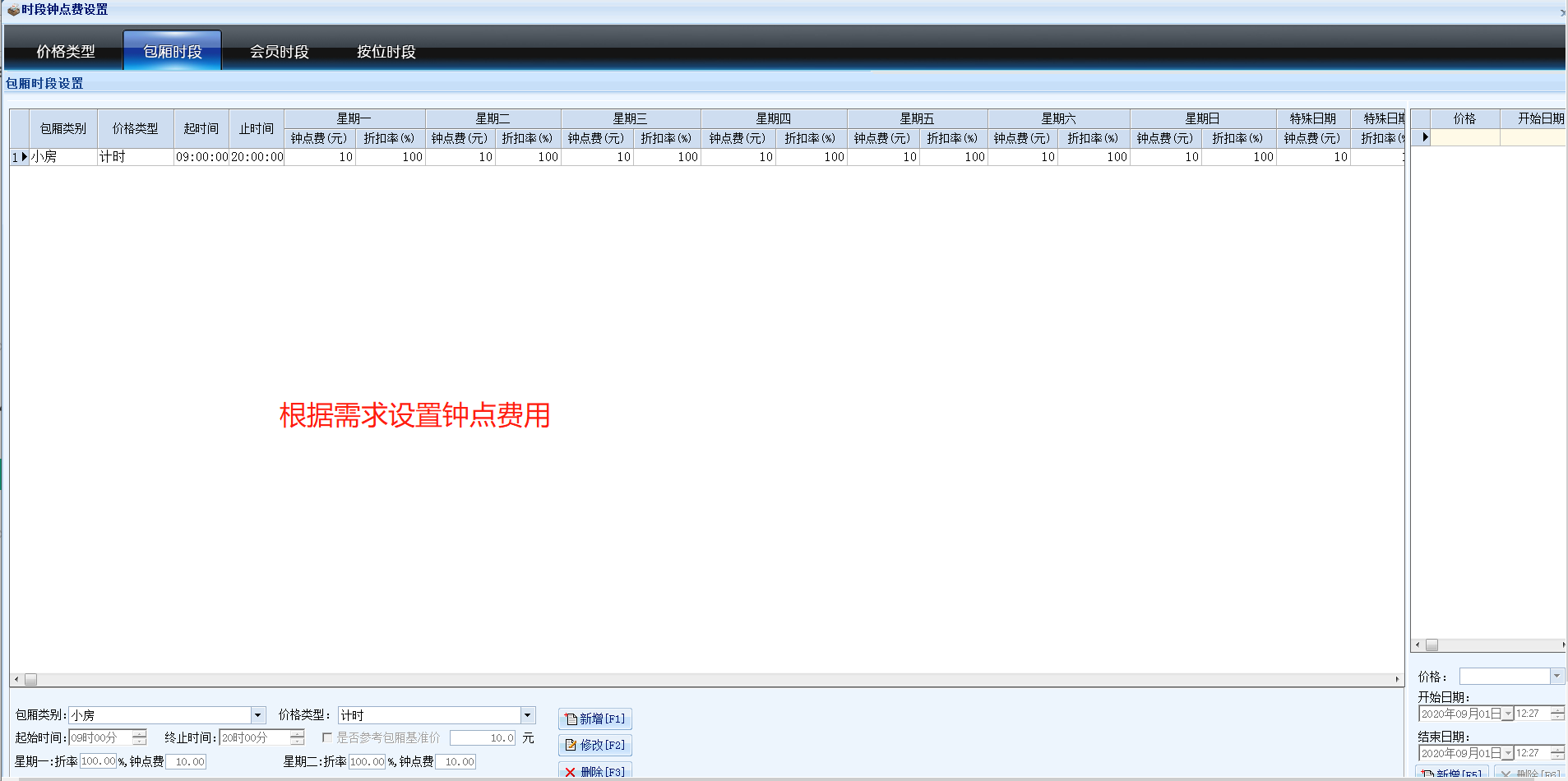Click the first 特殊日期 column group header
1568x781 pixels.
point(1313,118)
